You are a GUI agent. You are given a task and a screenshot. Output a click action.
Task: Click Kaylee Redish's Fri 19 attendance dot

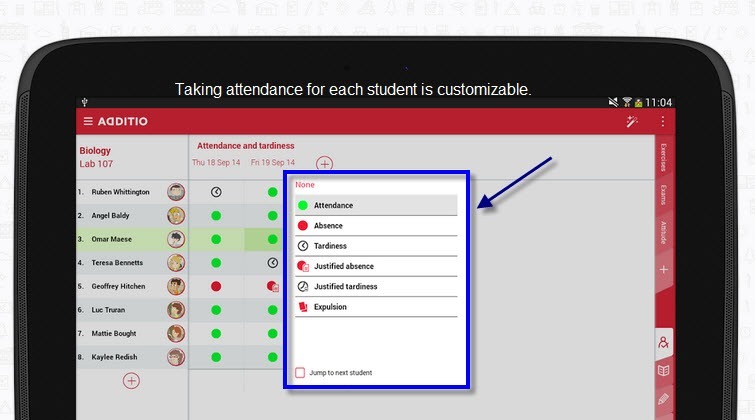[273, 357]
